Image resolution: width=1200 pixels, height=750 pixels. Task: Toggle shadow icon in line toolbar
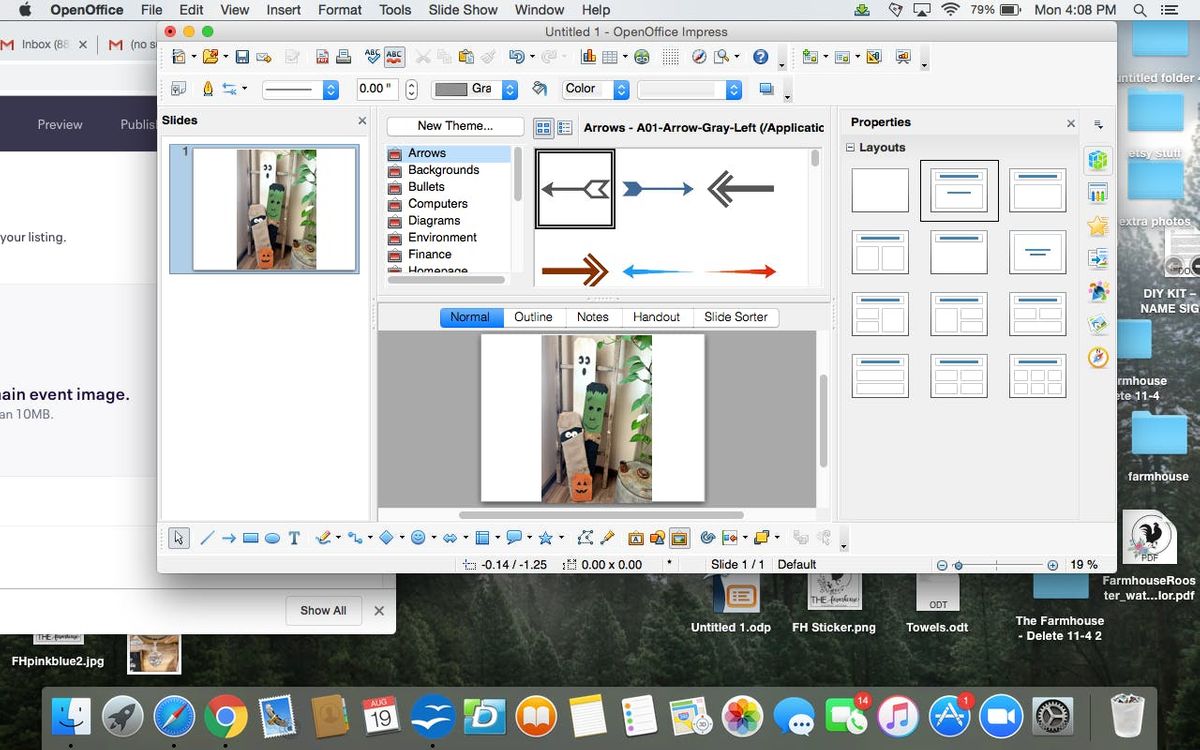[x=766, y=88]
